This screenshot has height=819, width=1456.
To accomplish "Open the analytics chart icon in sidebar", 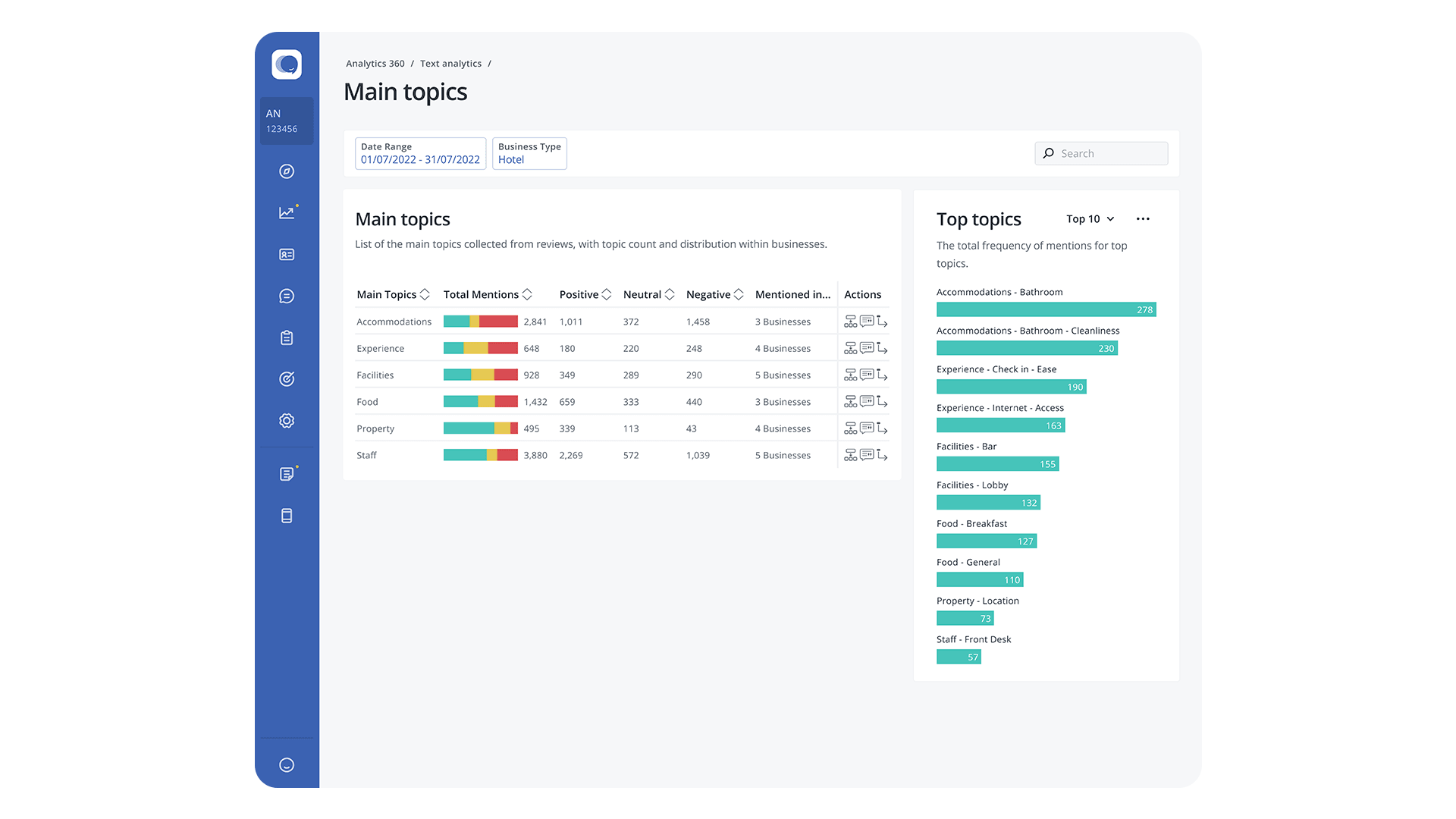I will [x=287, y=213].
